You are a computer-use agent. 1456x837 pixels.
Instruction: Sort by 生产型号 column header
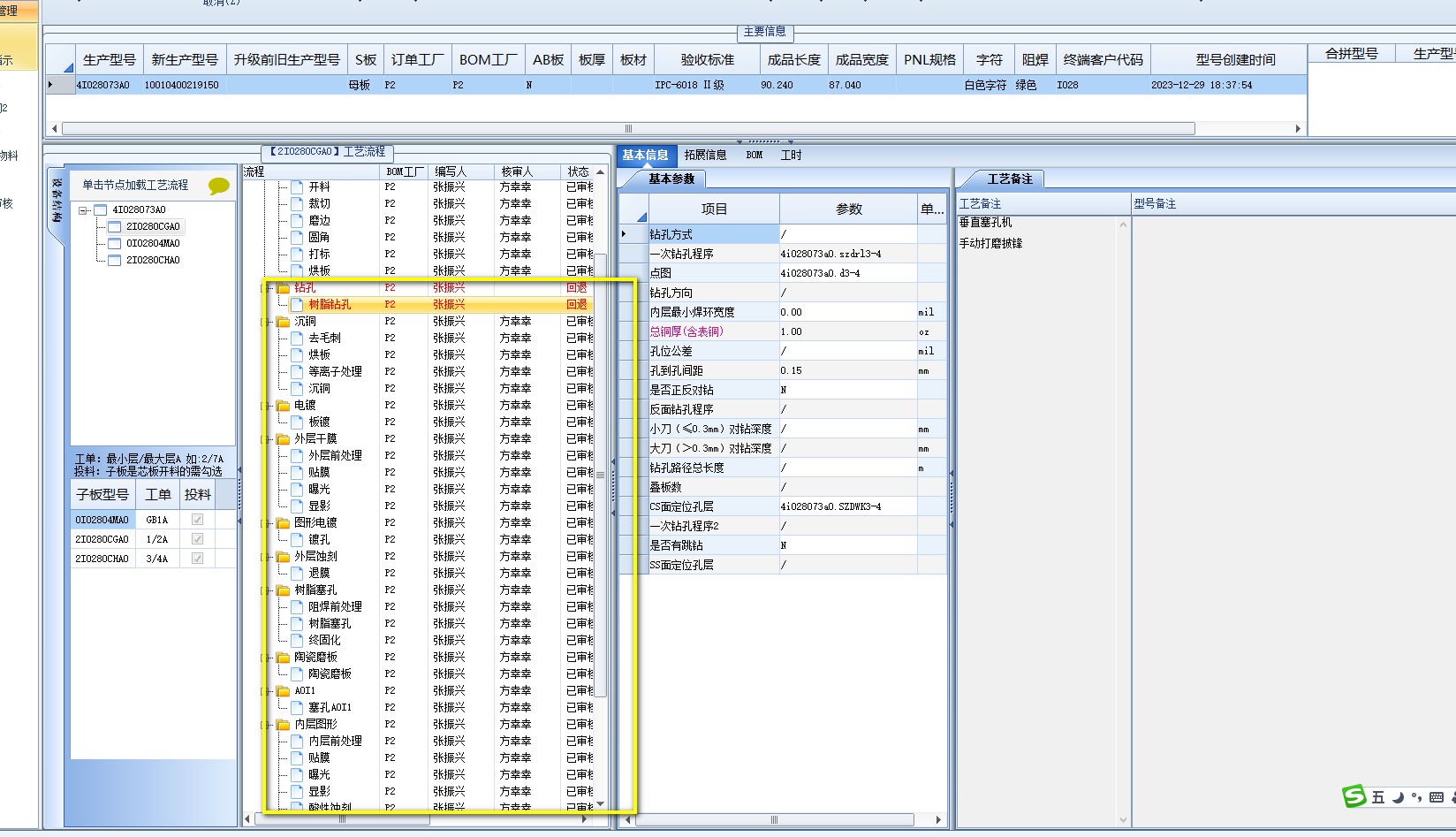[110, 60]
